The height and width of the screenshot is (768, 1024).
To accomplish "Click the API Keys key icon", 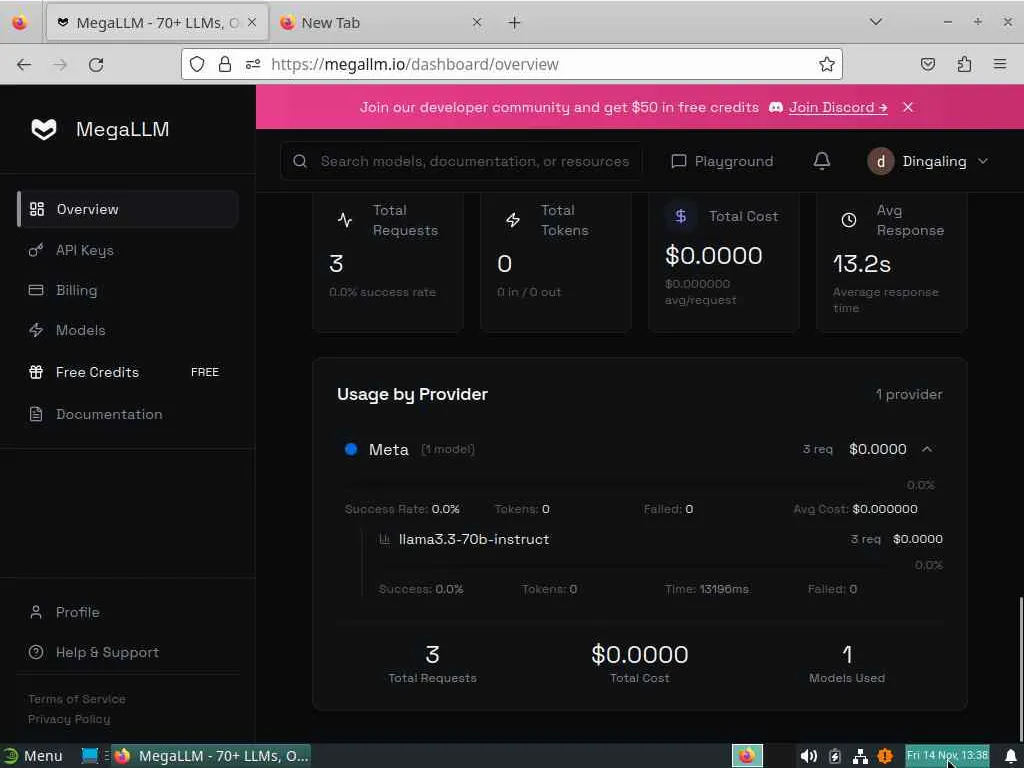I will pos(36,250).
